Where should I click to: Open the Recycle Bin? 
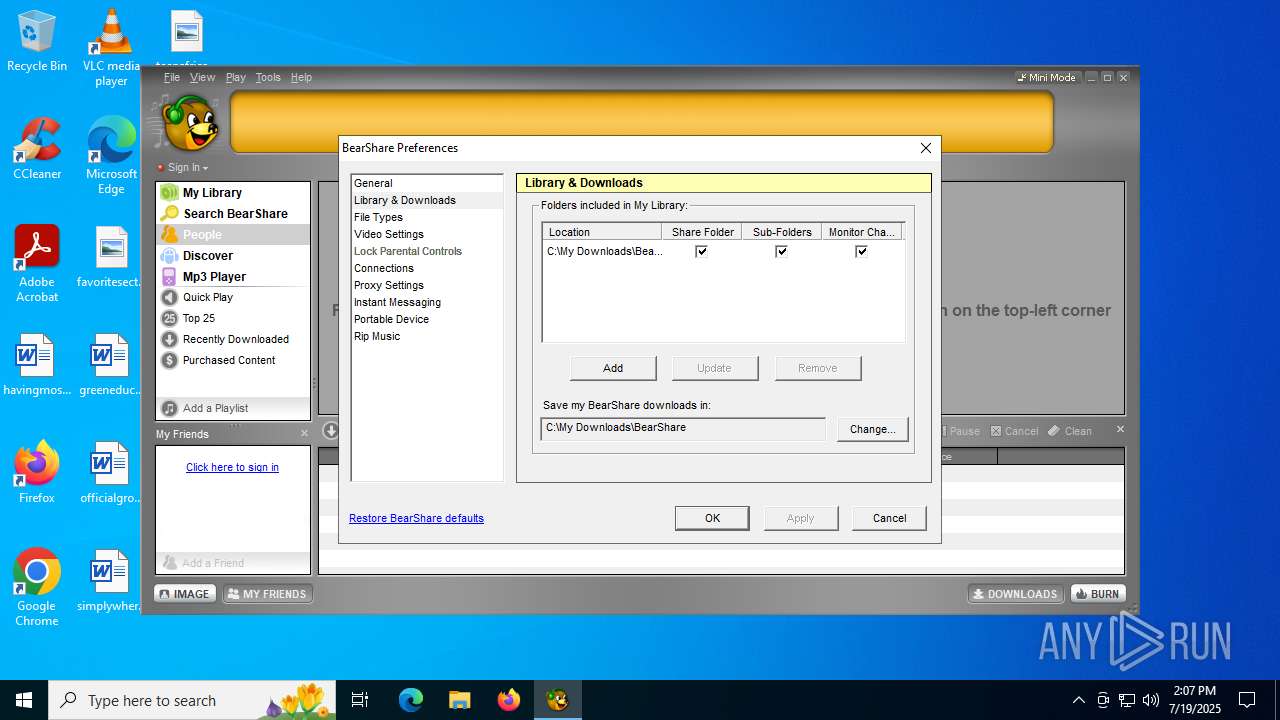[x=37, y=41]
